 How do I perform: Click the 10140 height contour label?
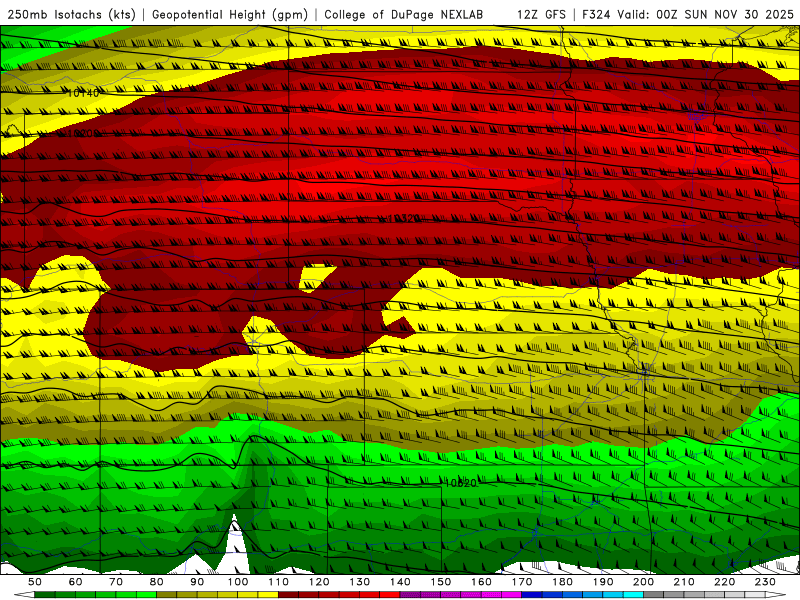click(x=83, y=93)
